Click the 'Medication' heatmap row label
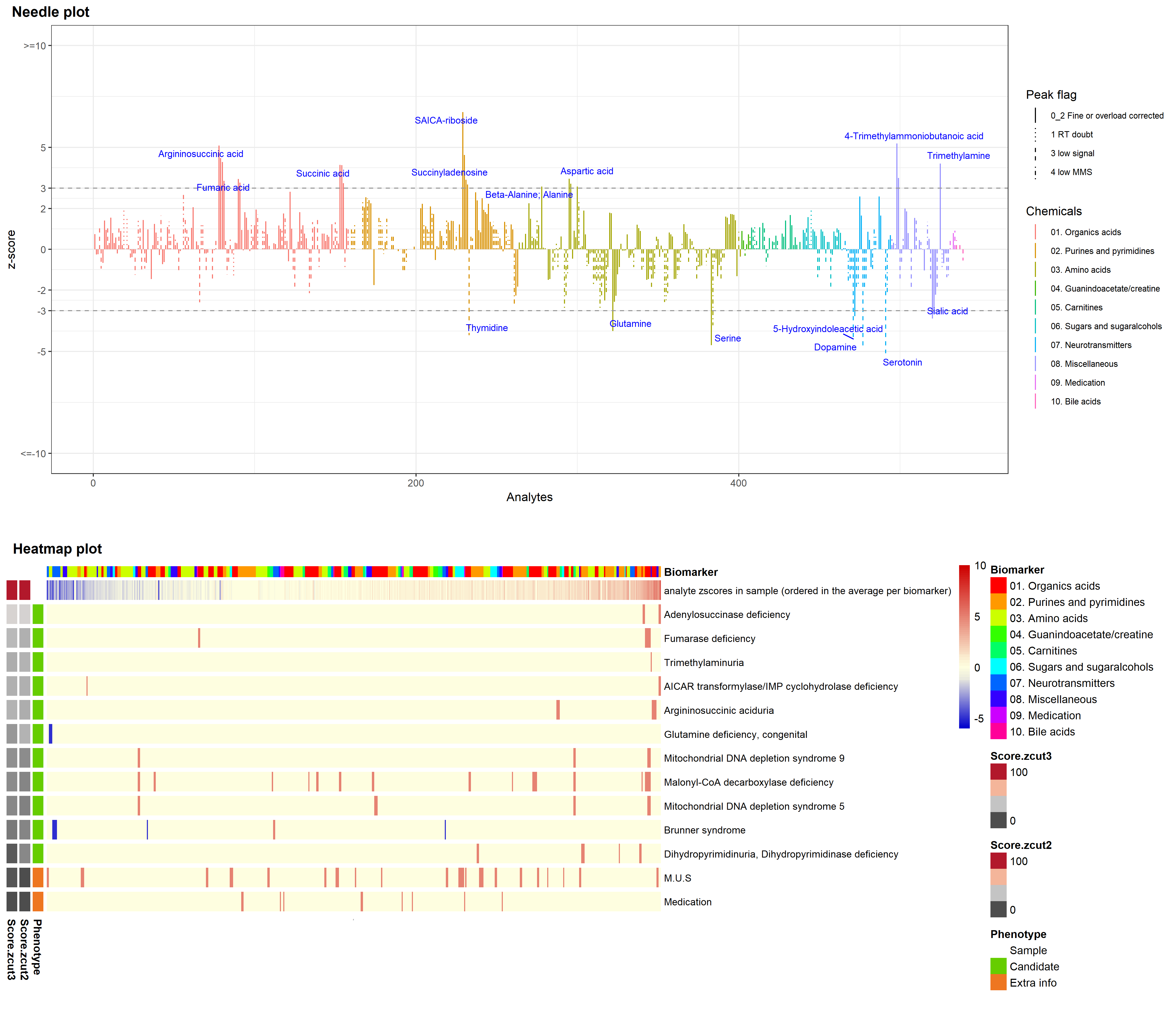Screen dimensions: 1176x1019 point(688,902)
